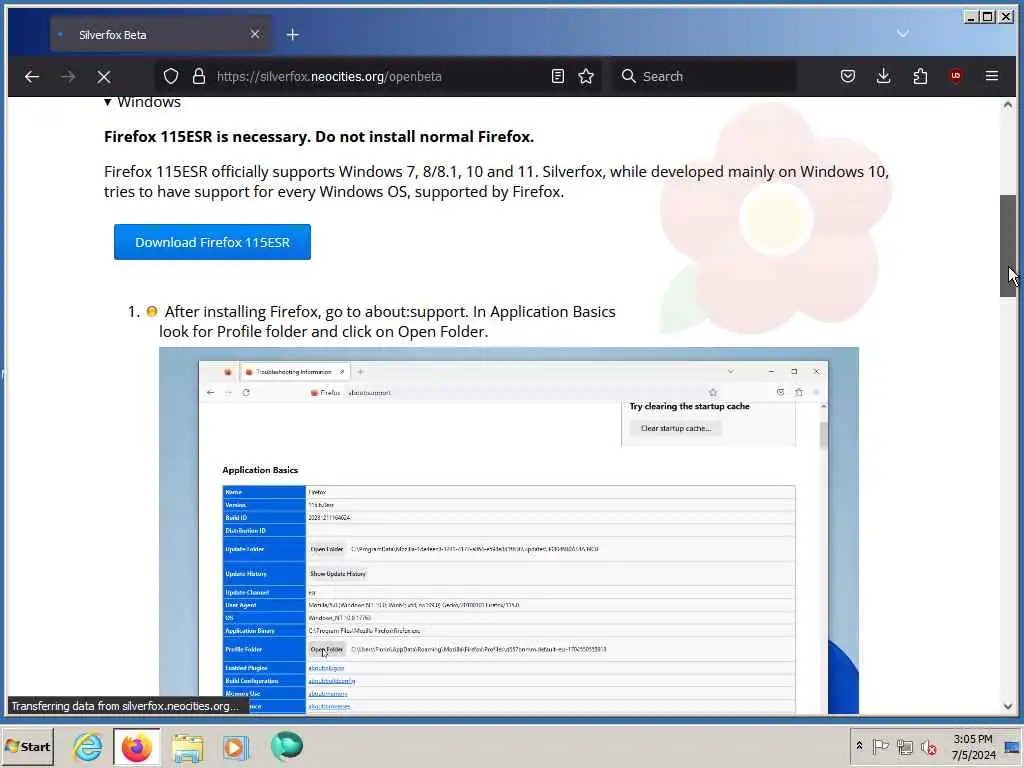View site security padlock info

click(x=199, y=76)
